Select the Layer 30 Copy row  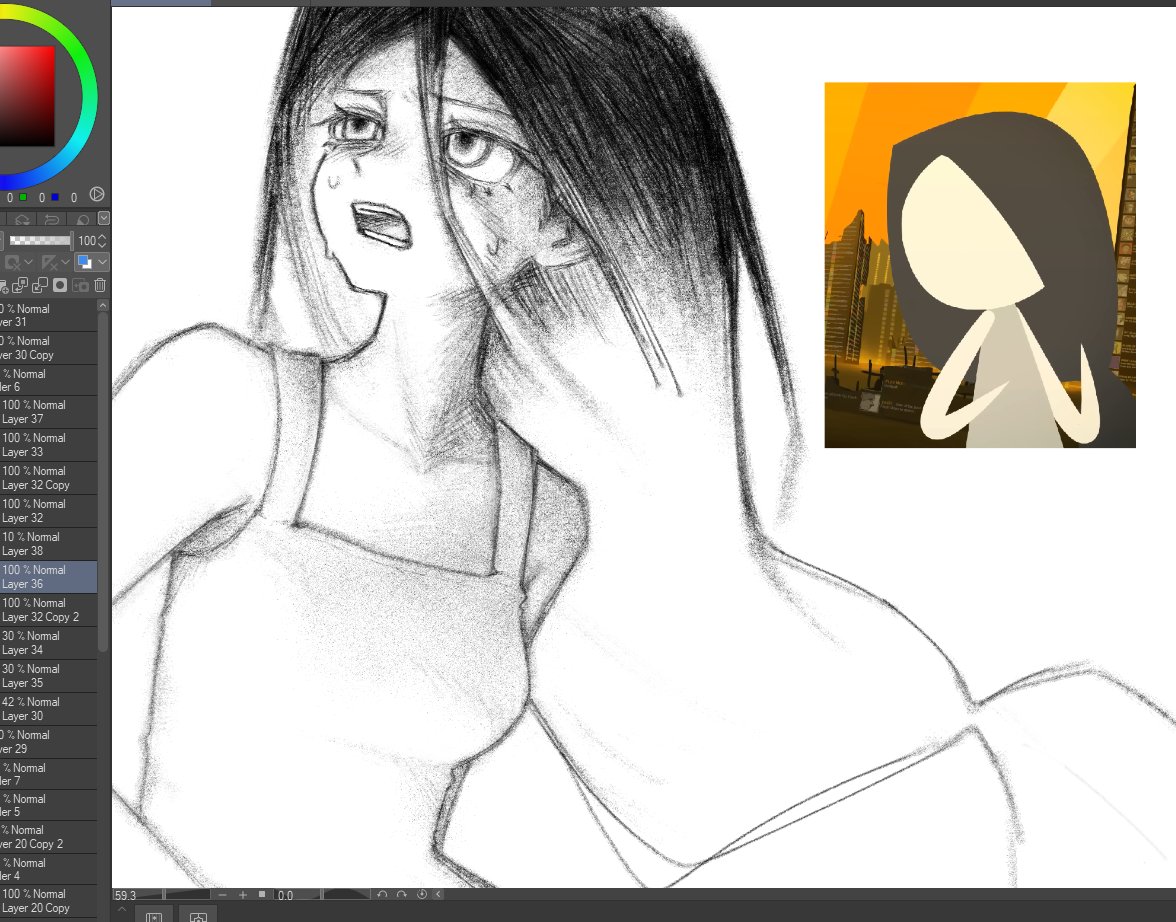pos(48,348)
